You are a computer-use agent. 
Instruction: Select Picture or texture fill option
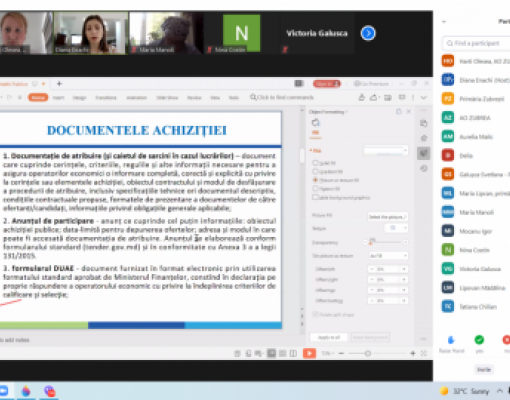(x=315, y=180)
